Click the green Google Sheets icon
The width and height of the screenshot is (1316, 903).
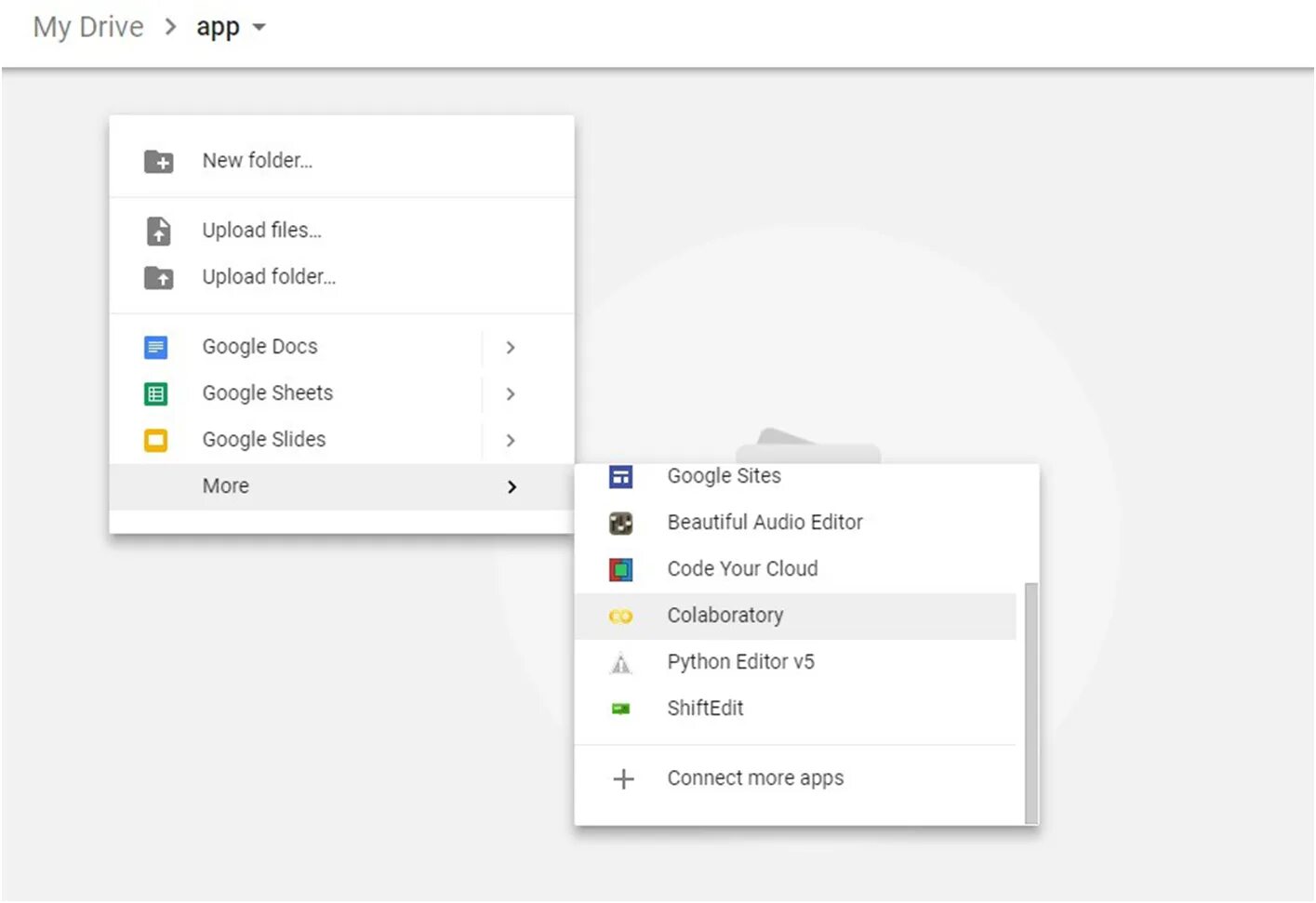click(x=156, y=393)
